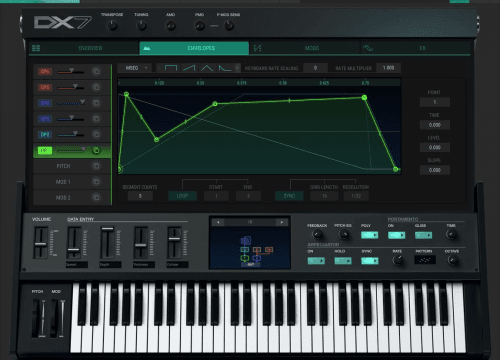Select the Mod 2 envelope row

72,198
